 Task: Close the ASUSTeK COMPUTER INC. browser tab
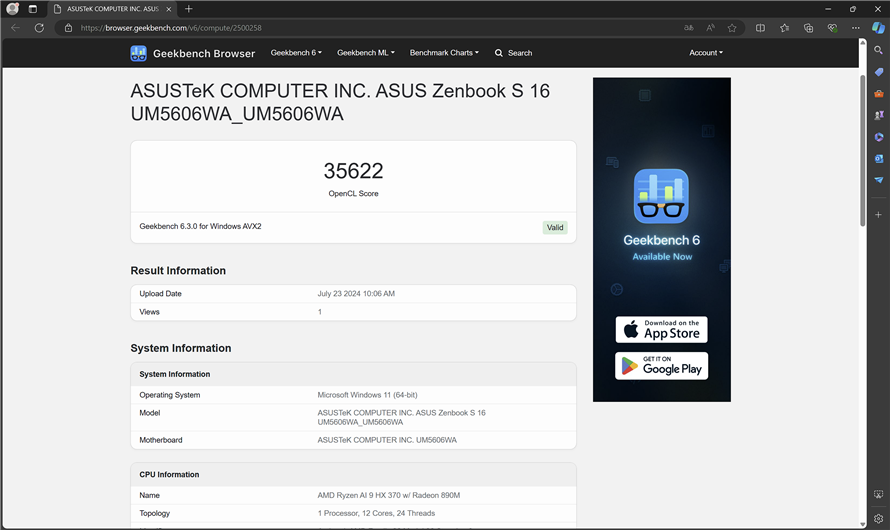[x=169, y=9]
